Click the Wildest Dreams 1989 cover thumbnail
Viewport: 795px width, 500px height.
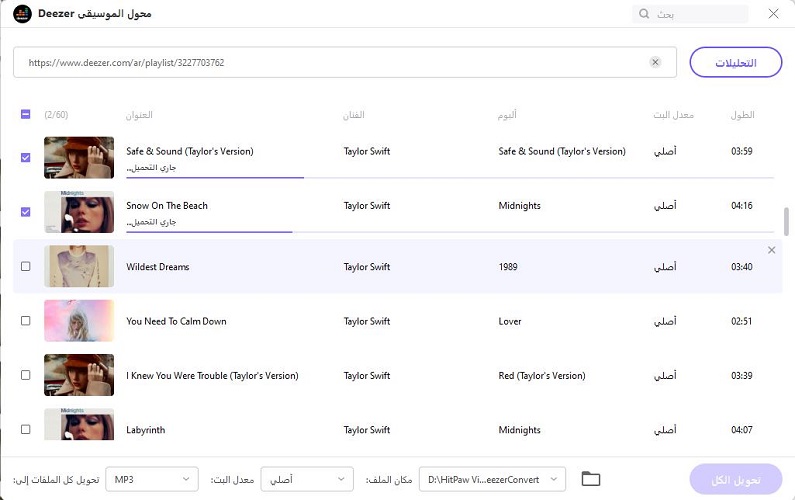coord(79,266)
